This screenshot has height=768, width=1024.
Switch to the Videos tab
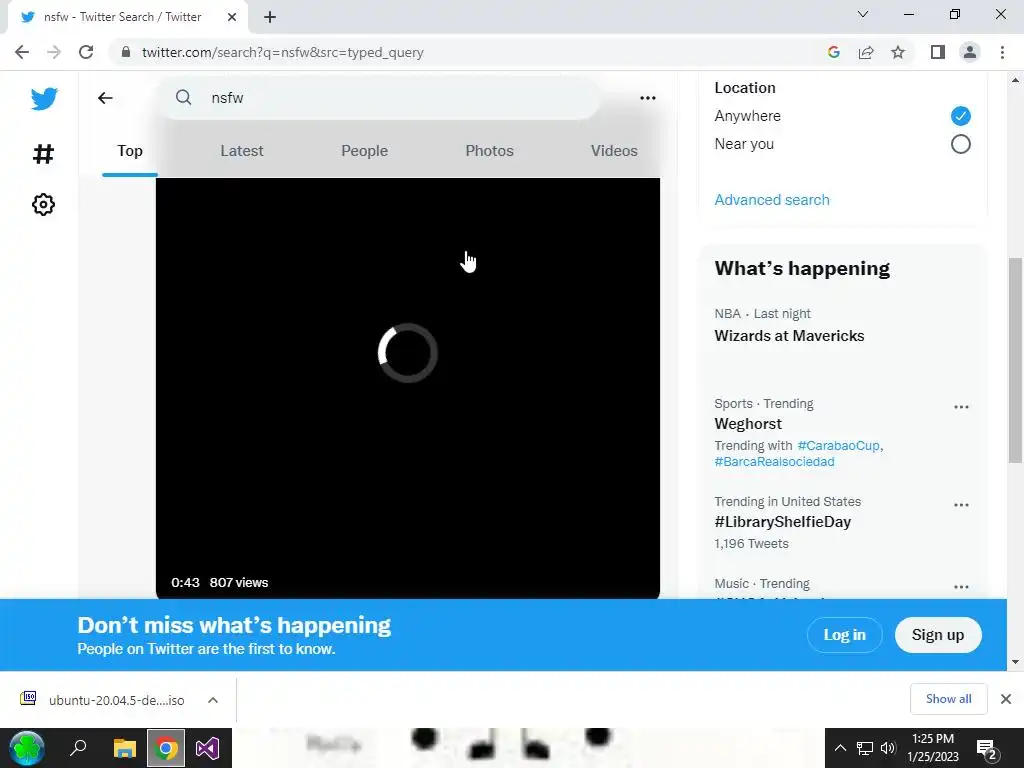(x=614, y=151)
